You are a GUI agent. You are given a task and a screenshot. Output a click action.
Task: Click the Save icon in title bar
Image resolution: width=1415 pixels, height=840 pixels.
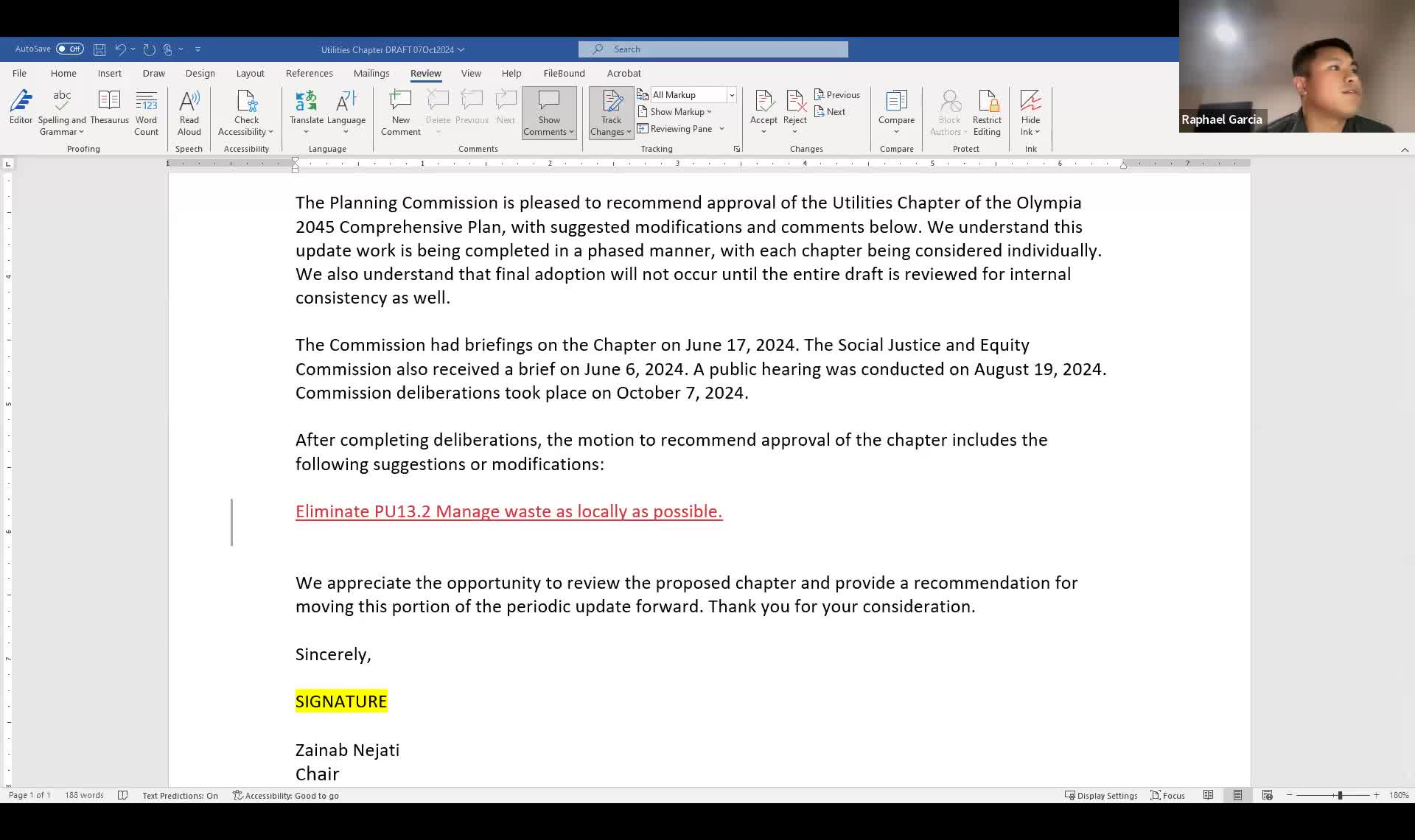point(99,49)
